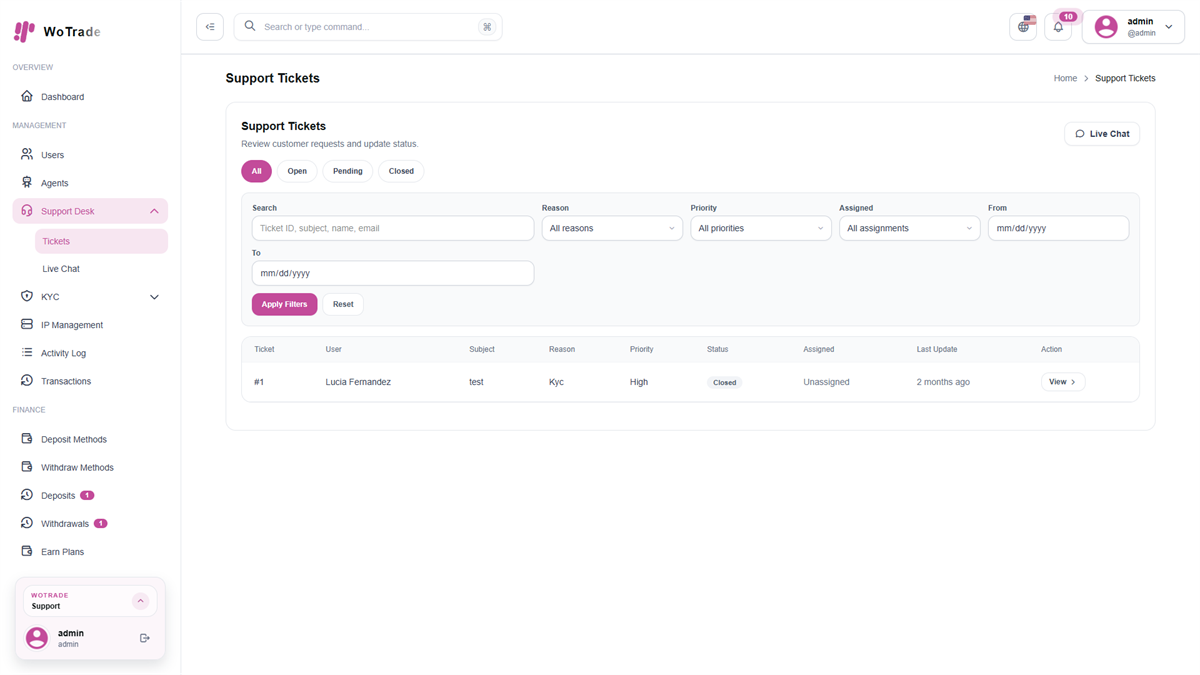This screenshot has height=675, width=1200.
Task: Click the logout icon beside admin
Action: (x=145, y=638)
